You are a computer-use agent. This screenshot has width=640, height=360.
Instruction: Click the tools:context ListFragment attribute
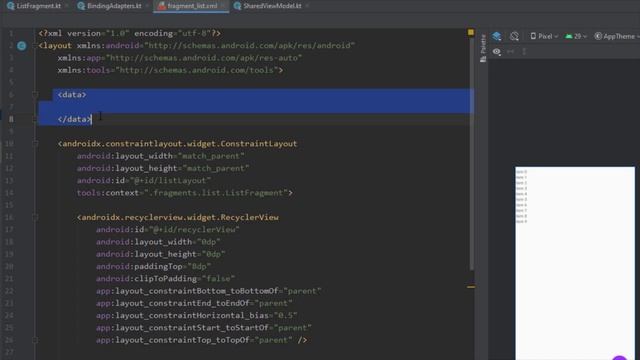click(184, 193)
